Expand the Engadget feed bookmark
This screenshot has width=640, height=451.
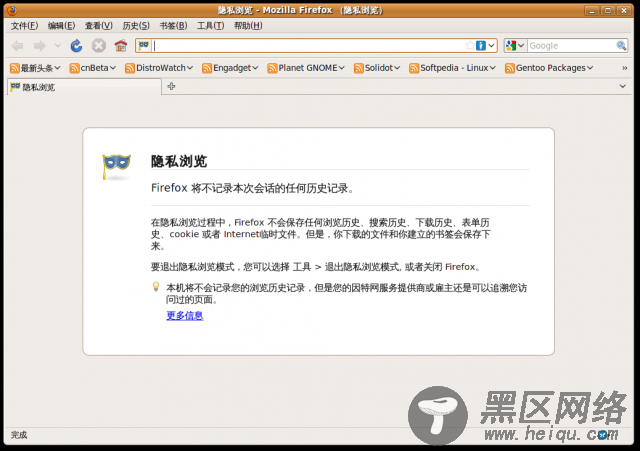(x=255, y=68)
